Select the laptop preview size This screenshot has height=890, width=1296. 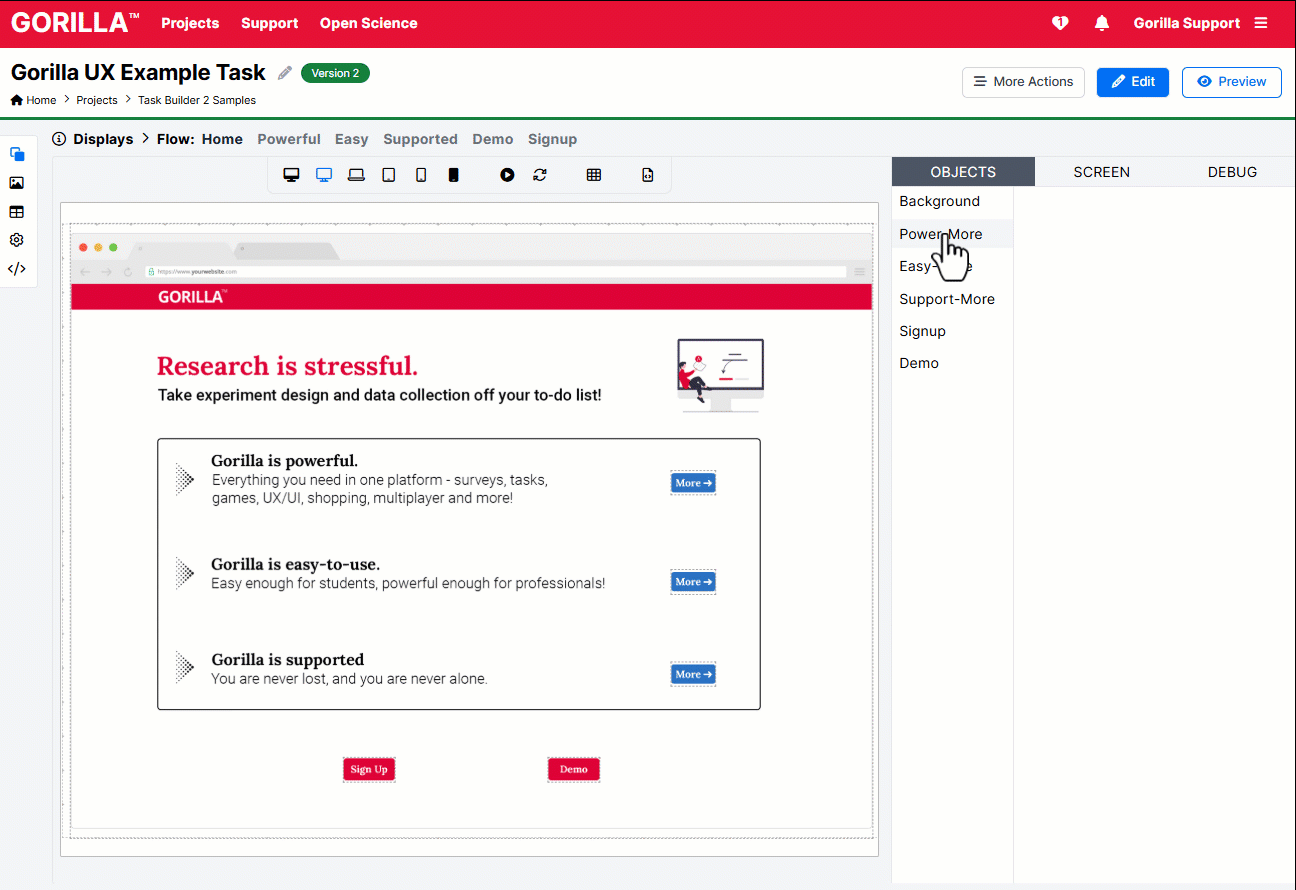coord(356,175)
